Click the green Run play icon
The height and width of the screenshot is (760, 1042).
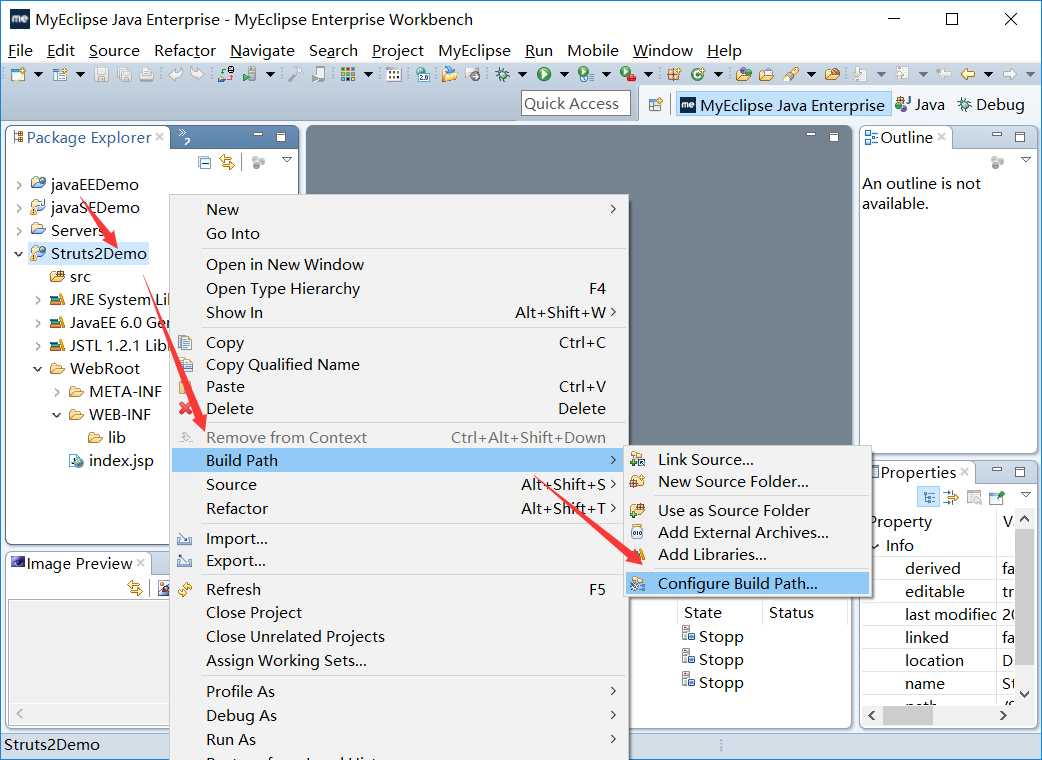544,74
